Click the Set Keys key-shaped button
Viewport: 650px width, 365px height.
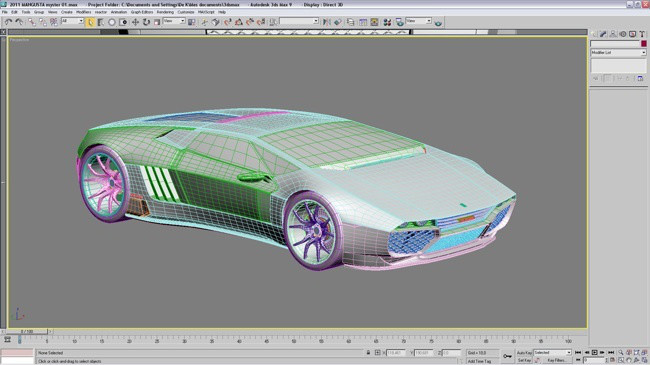tap(507, 356)
